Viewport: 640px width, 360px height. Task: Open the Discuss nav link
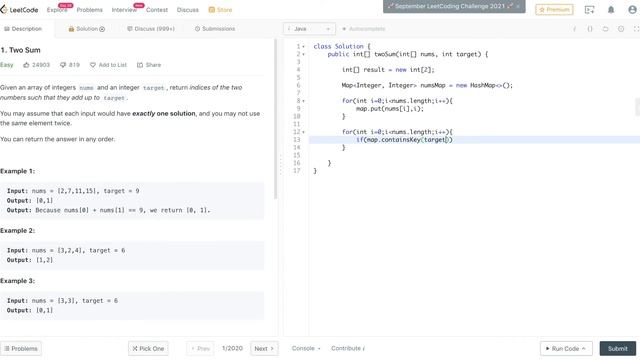[188, 9]
